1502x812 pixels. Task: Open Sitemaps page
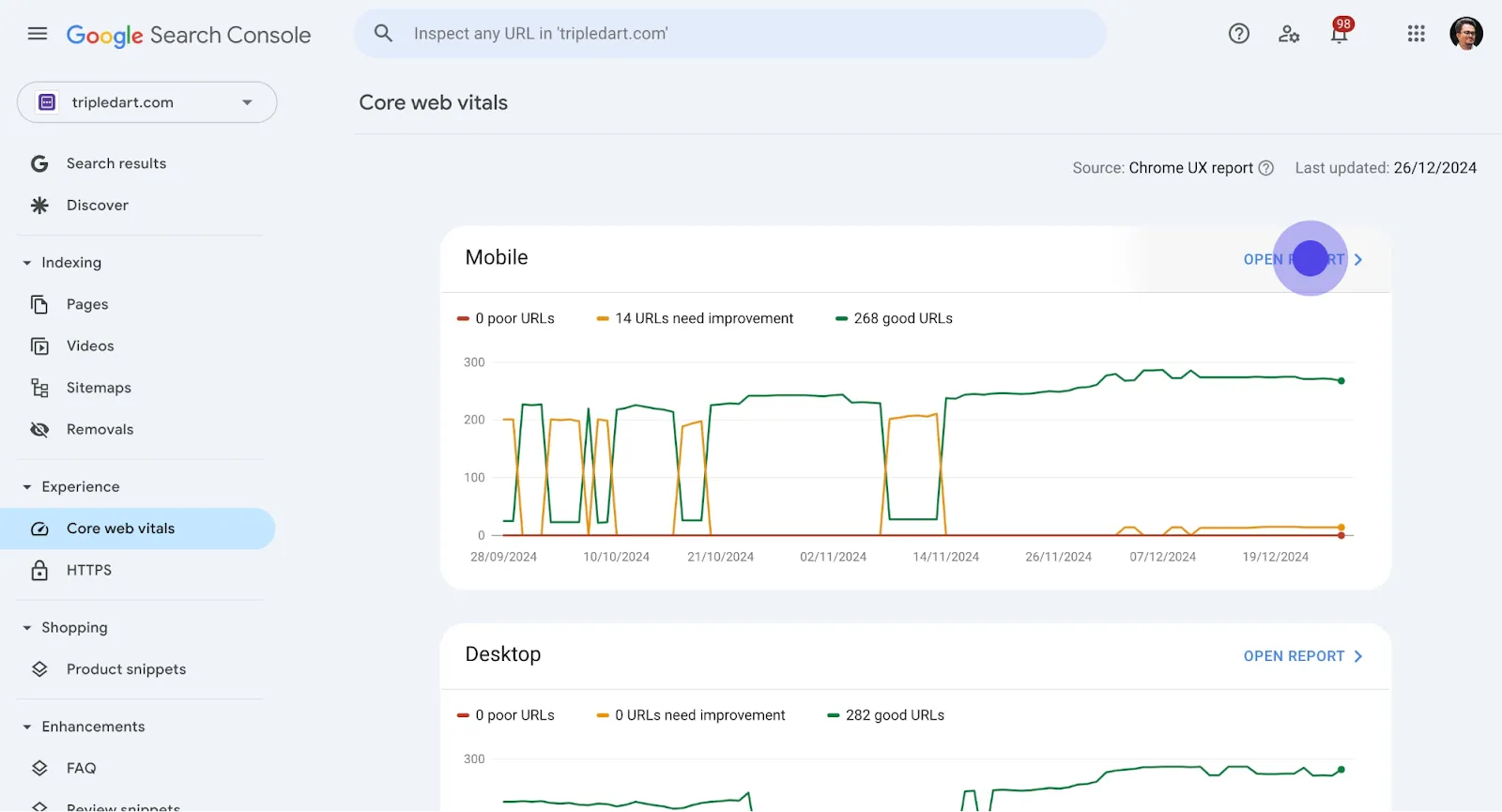(x=99, y=388)
